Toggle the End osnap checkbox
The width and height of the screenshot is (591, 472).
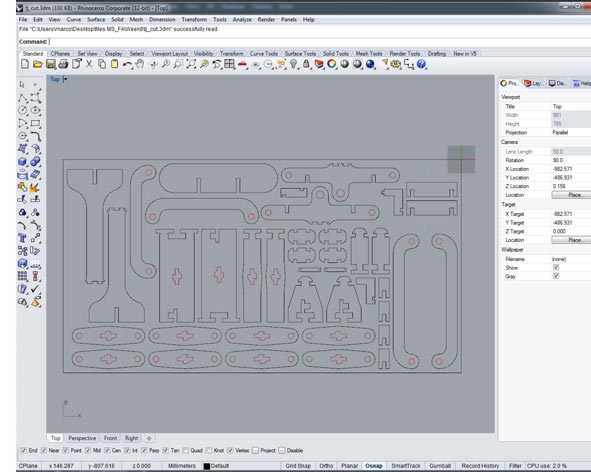pos(24,451)
